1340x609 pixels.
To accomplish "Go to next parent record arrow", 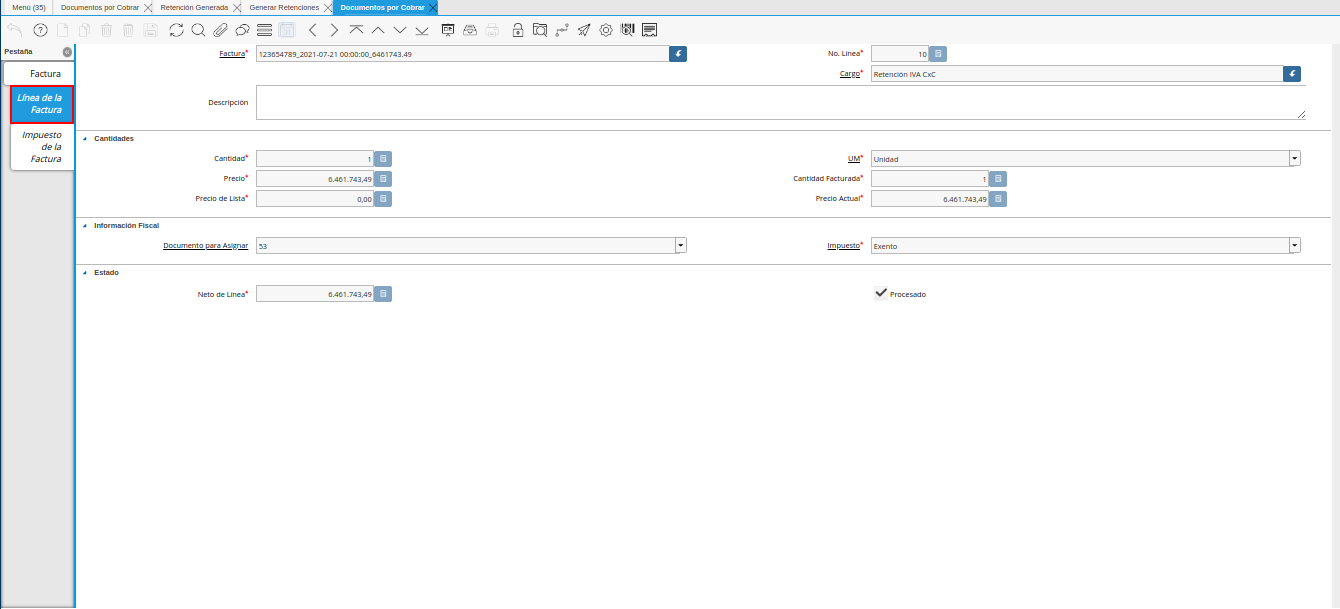I will coord(334,30).
